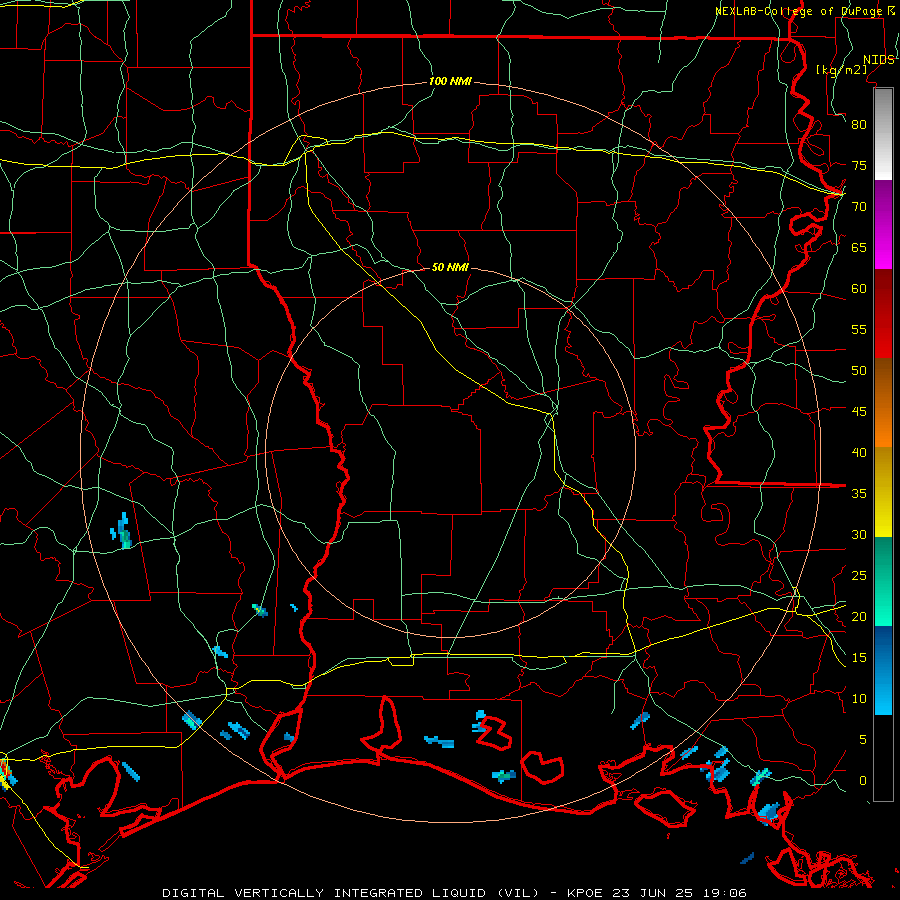
Task: Pick the green segment of the color bar
Action: coord(883,581)
